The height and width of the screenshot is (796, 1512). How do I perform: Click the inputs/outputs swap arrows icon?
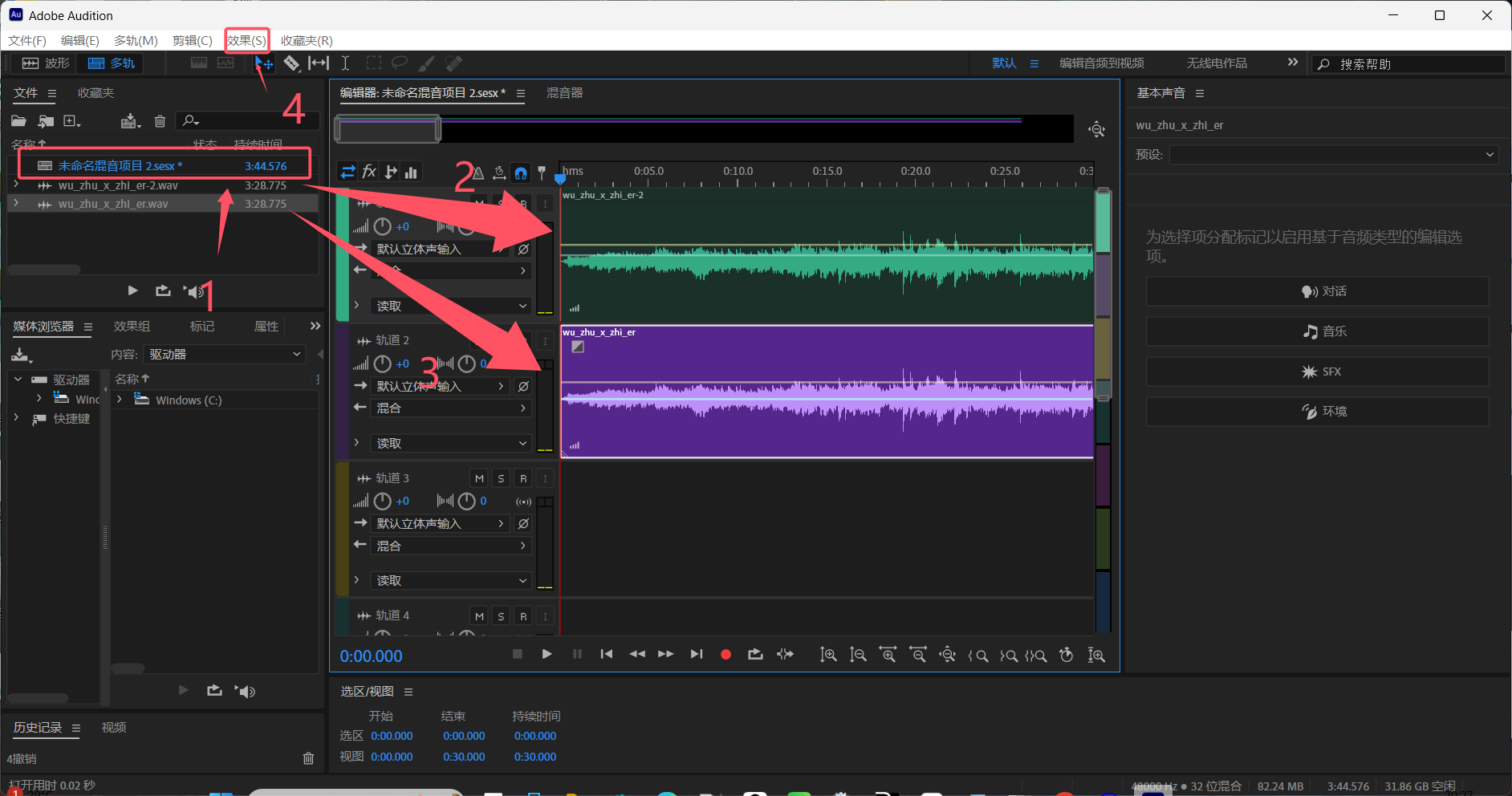348,172
